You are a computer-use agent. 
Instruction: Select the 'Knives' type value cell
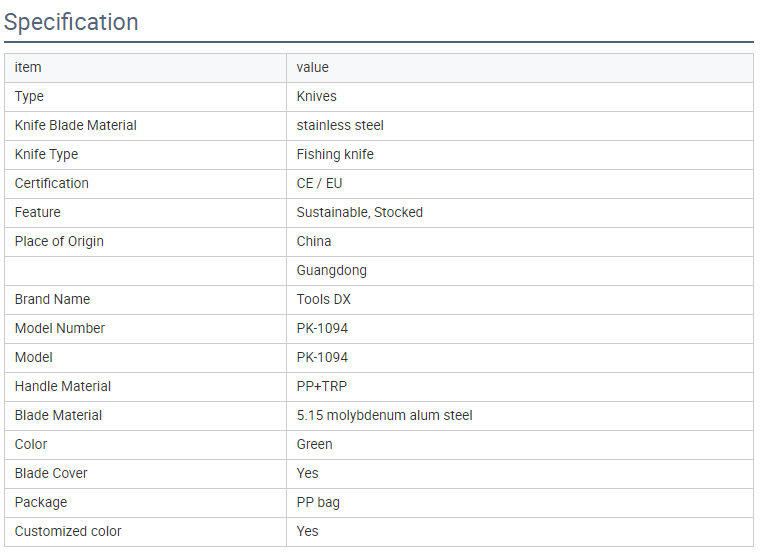[520, 97]
